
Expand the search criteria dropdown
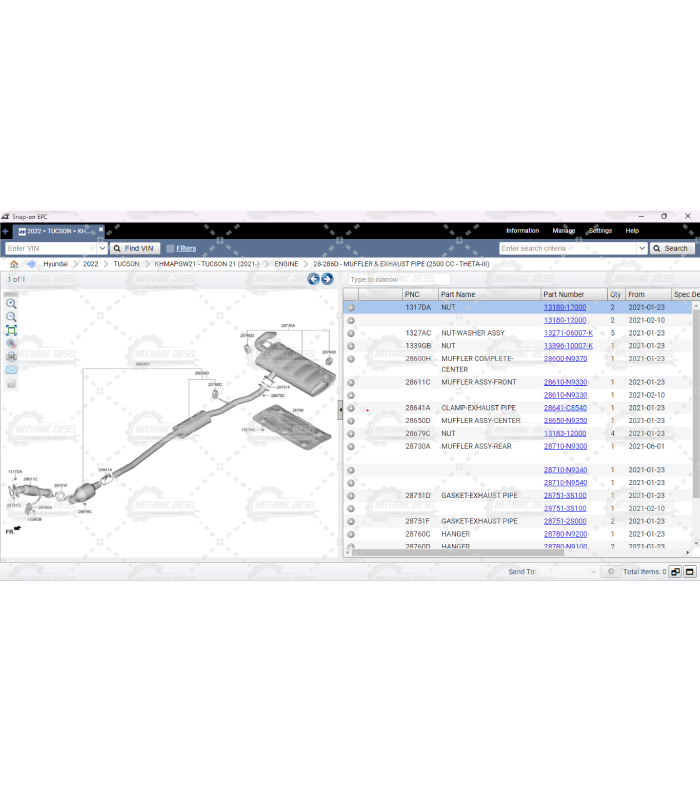641,248
